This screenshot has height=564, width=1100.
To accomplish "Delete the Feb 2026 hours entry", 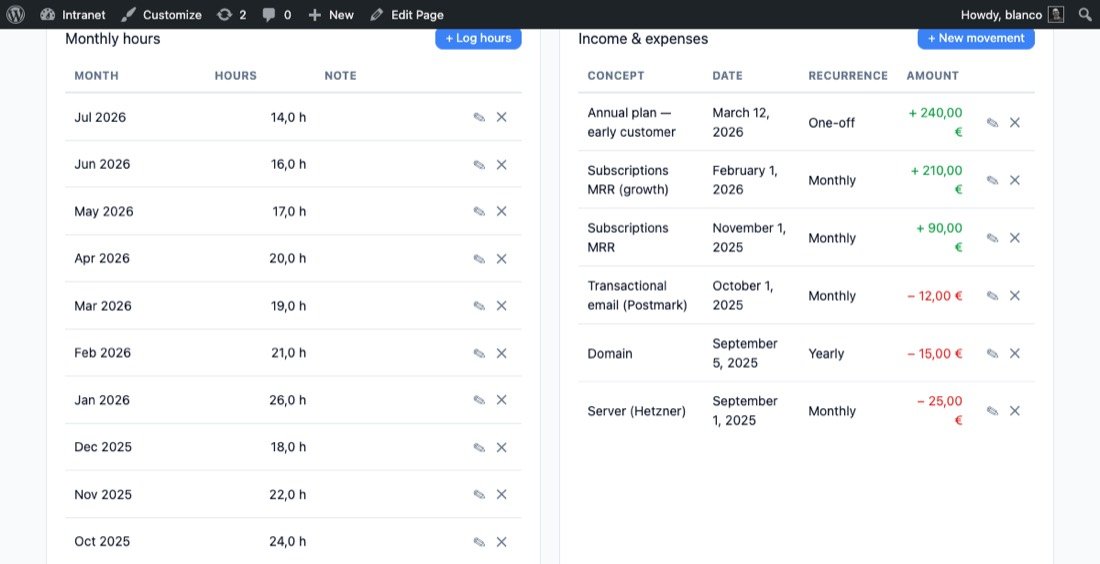I will click(x=502, y=353).
